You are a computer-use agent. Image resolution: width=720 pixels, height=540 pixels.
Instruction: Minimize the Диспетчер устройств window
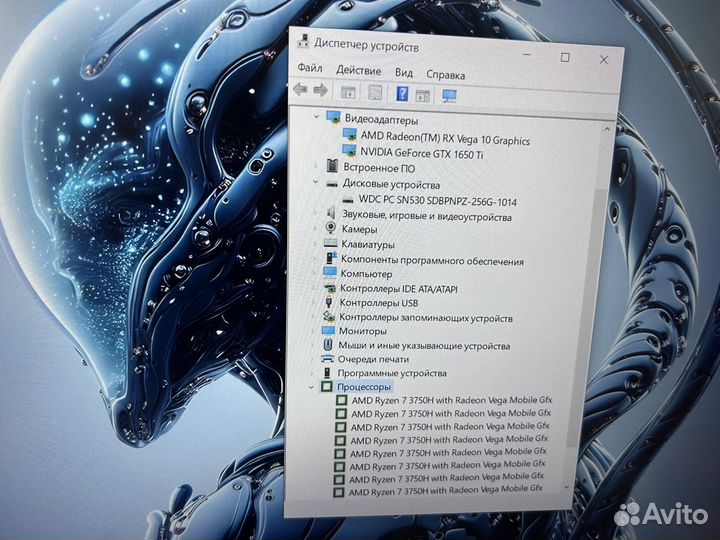click(x=527, y=55)
